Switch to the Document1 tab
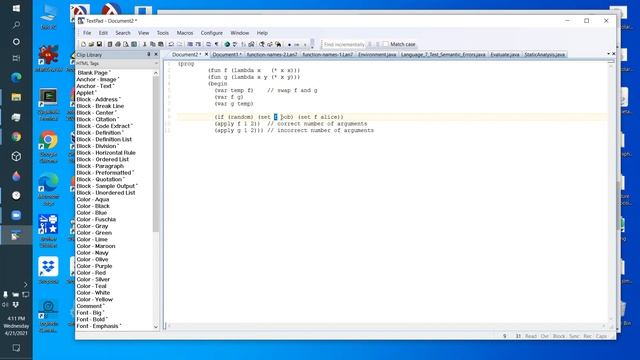This screenshot has width=640, height=360. (x=227, y=55)
